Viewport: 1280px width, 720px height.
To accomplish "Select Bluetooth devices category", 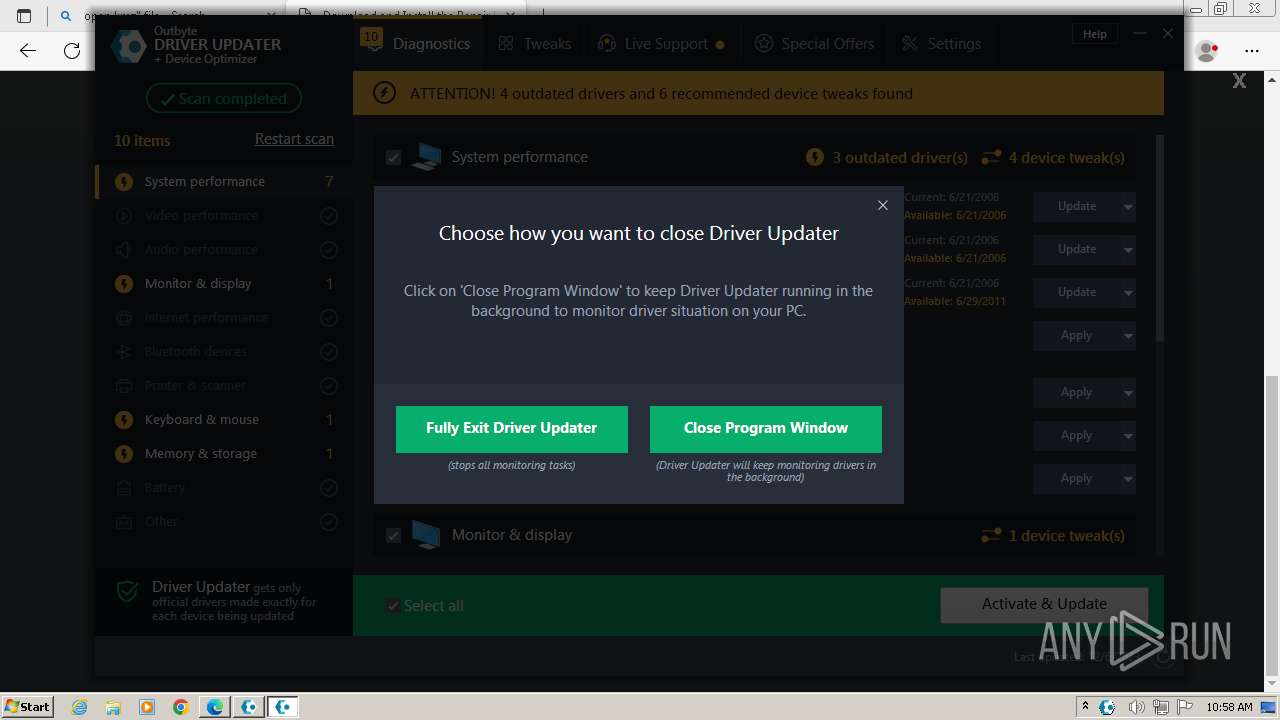I will [x=224, y=351].
